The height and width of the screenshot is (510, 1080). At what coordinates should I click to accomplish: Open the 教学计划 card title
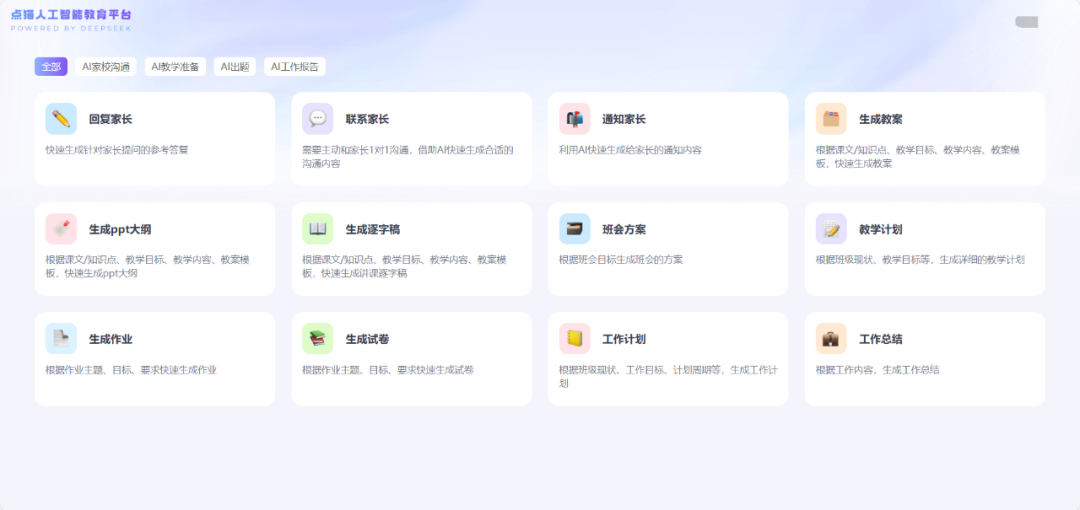click(x=881, y=230)
